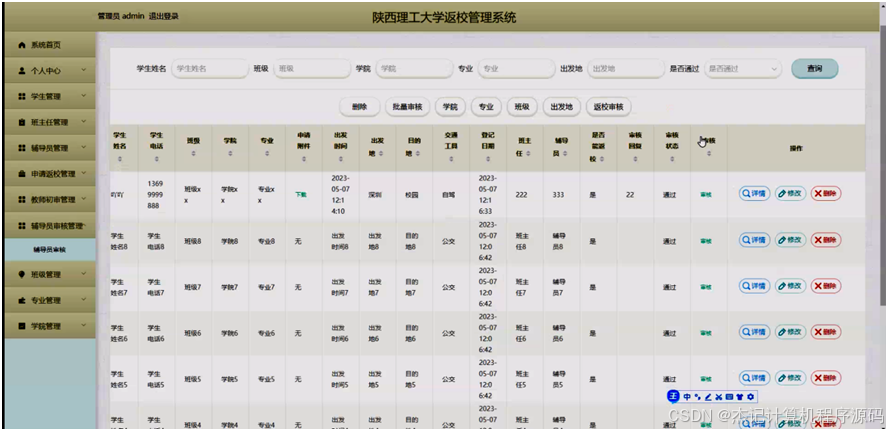The image size is (888, 431).
Task: Click the icon beside 班级管理
Action: click(22, 275)
